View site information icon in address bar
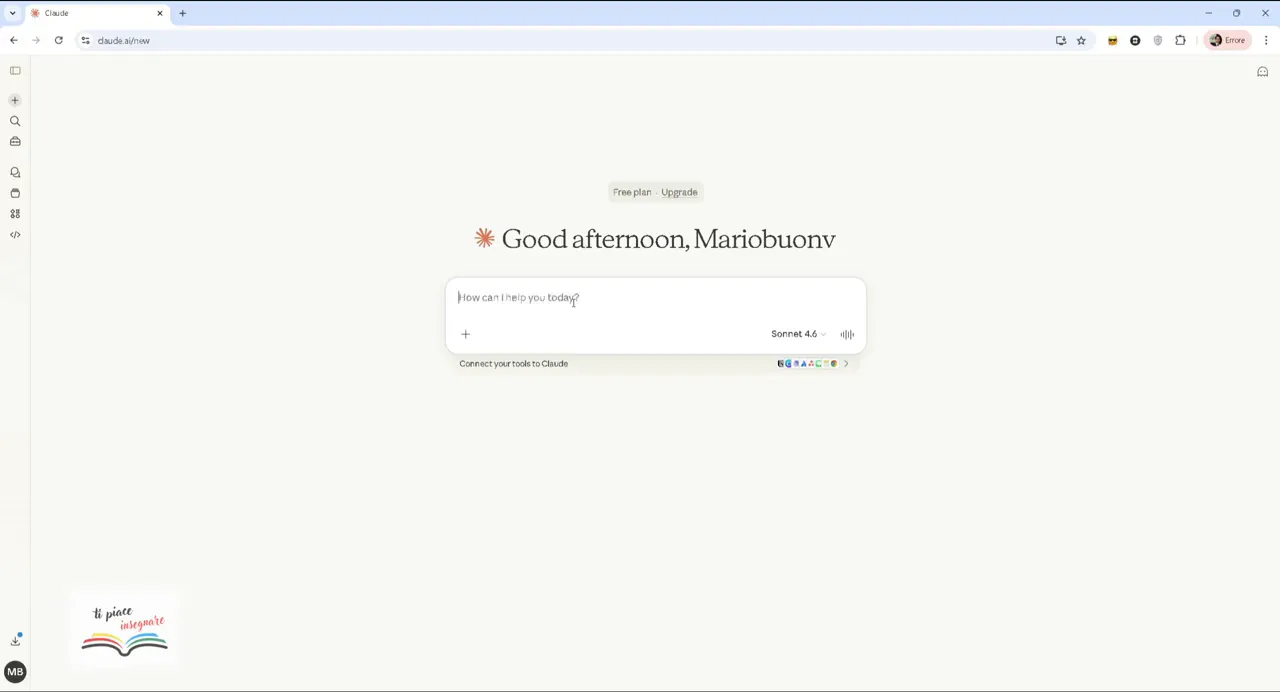Image resolution: width=1280 pixels, height=692 pixels. (x=86, y=41)
